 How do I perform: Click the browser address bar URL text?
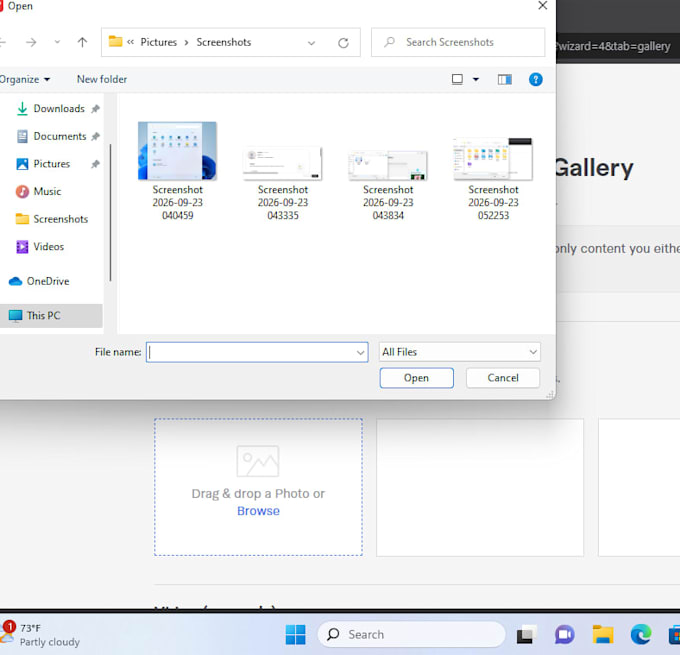tap(614, 46)
